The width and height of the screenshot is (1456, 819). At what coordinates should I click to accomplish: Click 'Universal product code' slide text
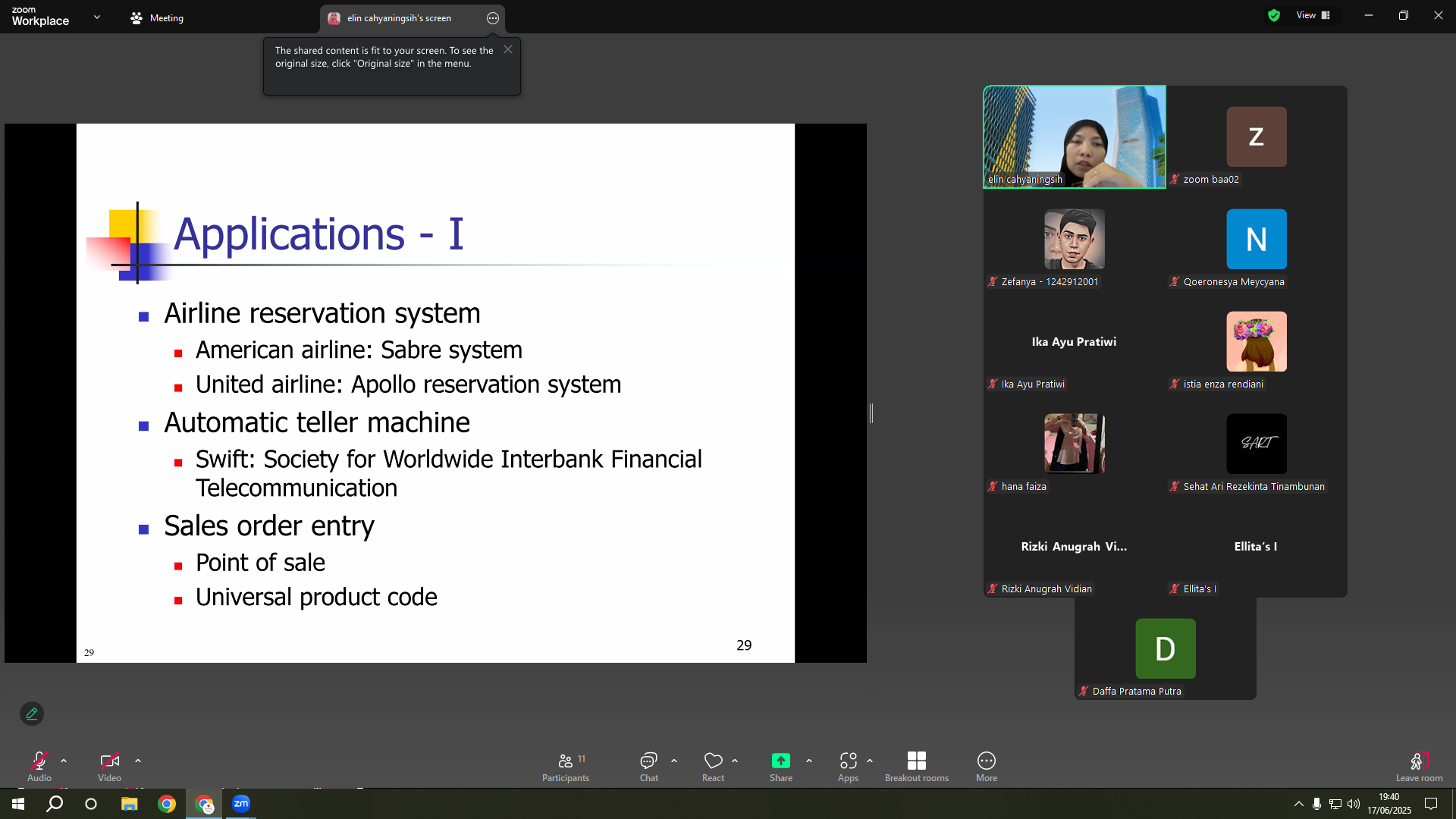pyautogui.click(x=316, y=597)
